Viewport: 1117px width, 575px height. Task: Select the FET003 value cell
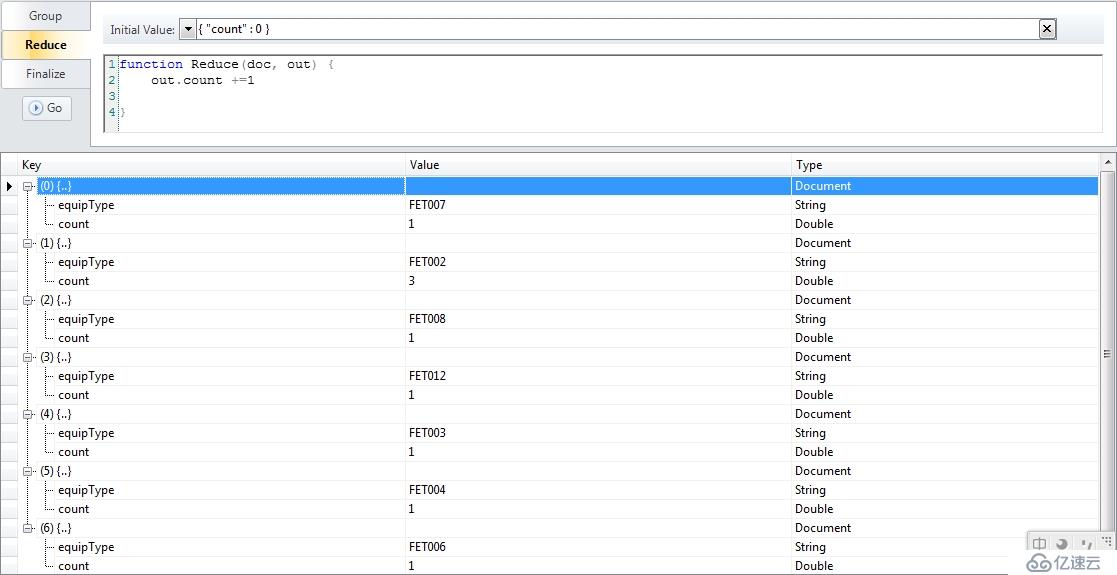[x=598, y=433]
